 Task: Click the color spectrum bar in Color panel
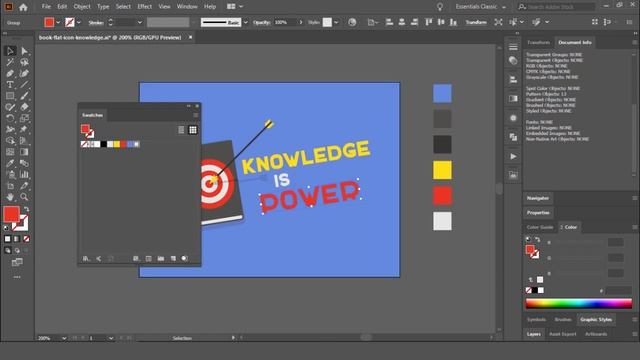578,303
